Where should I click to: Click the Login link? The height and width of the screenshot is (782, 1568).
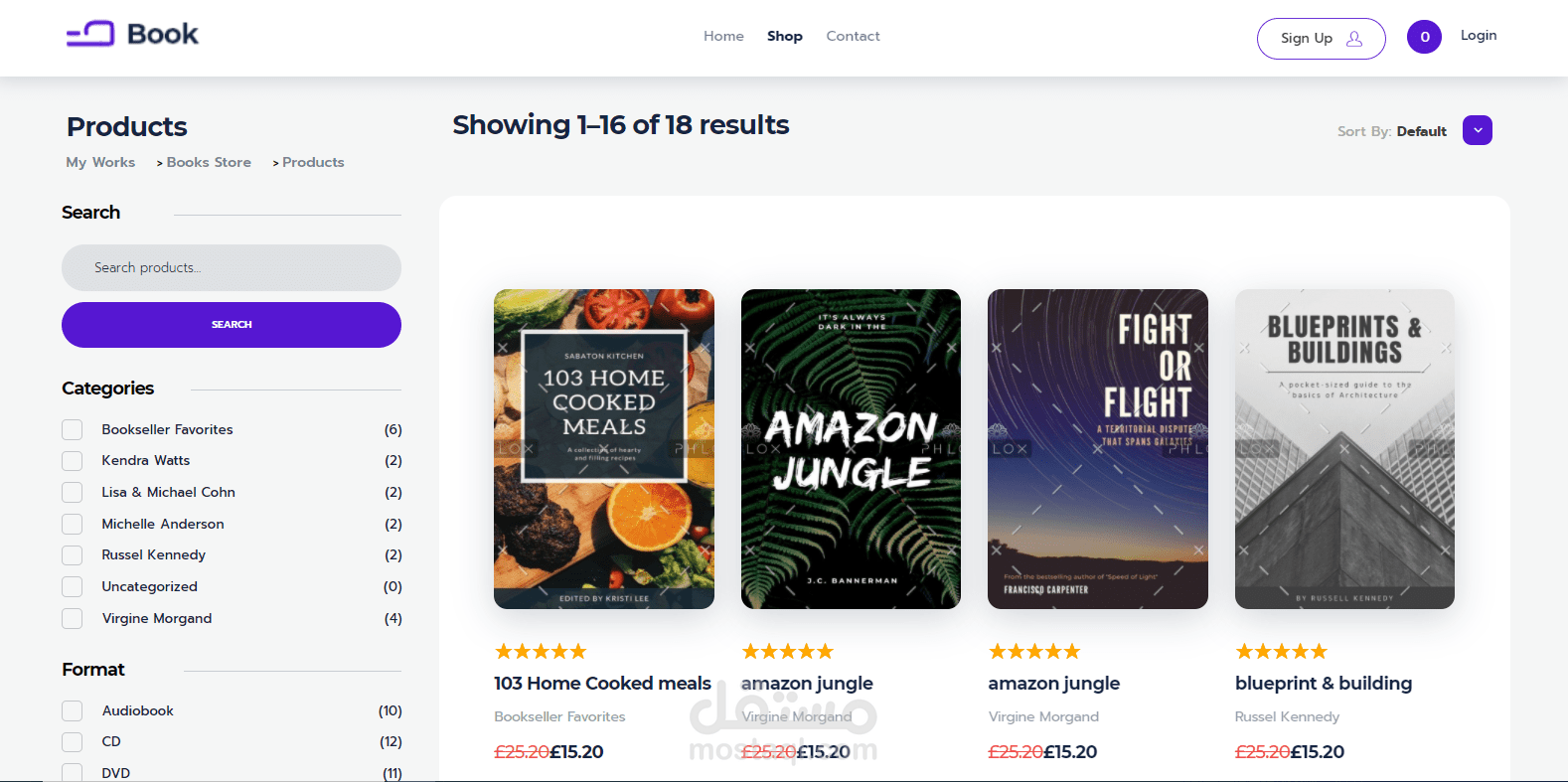click(x=1479, y=35)
